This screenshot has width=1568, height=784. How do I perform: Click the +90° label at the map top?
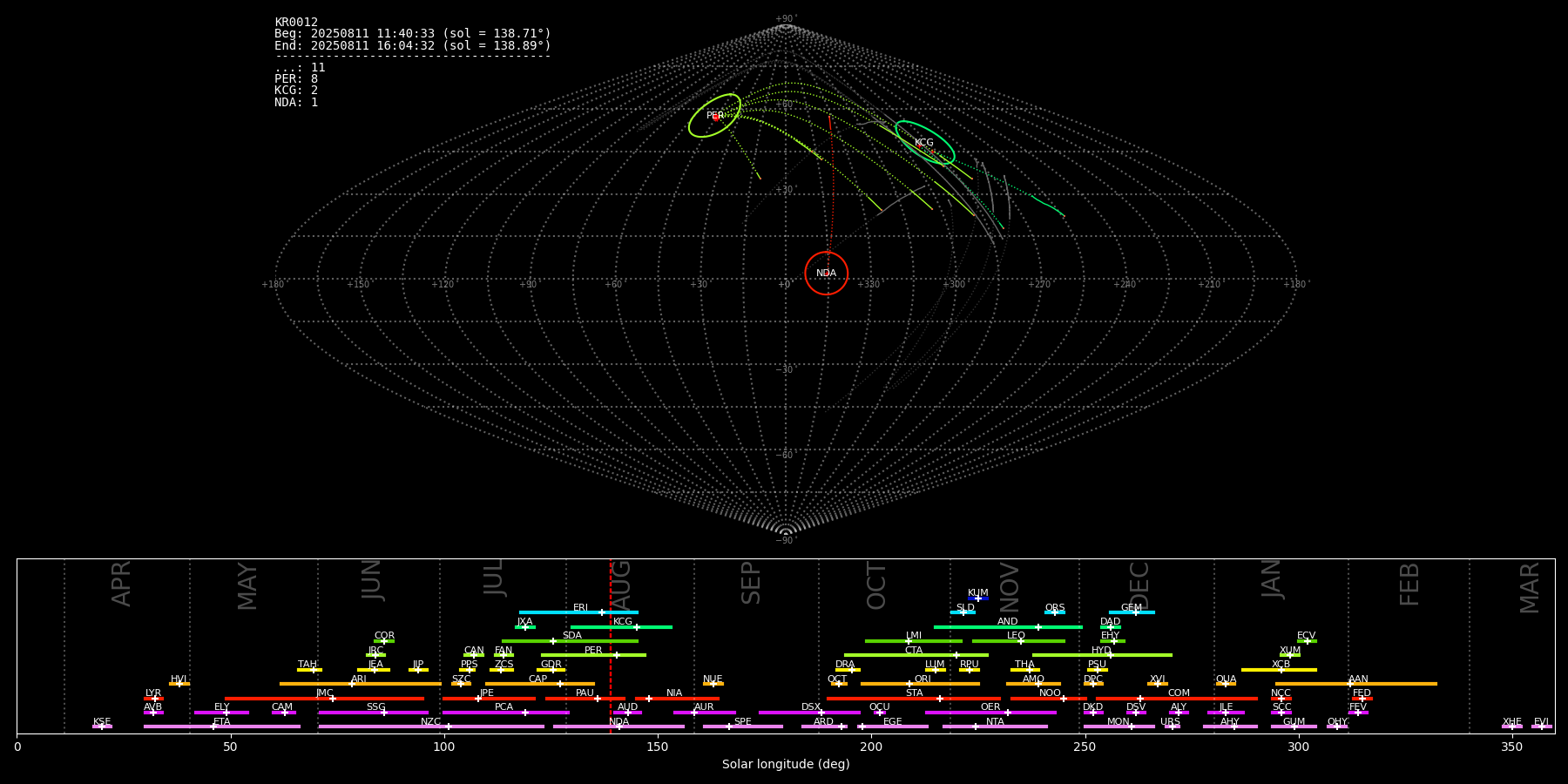pos(786,19)
